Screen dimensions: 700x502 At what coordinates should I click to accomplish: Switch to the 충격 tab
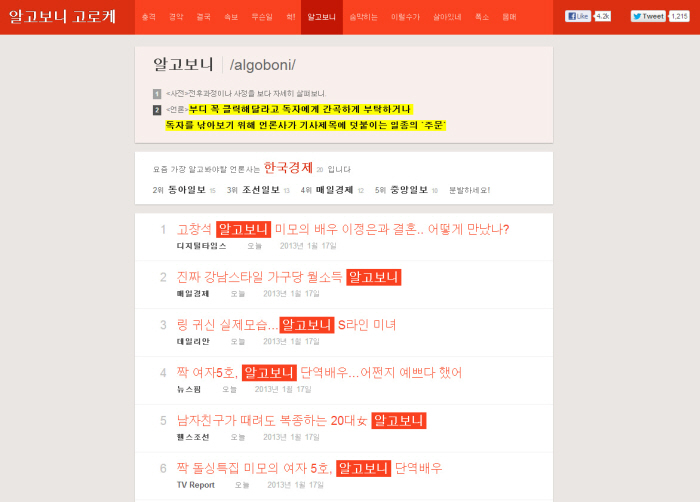click(x=149, y=17)
